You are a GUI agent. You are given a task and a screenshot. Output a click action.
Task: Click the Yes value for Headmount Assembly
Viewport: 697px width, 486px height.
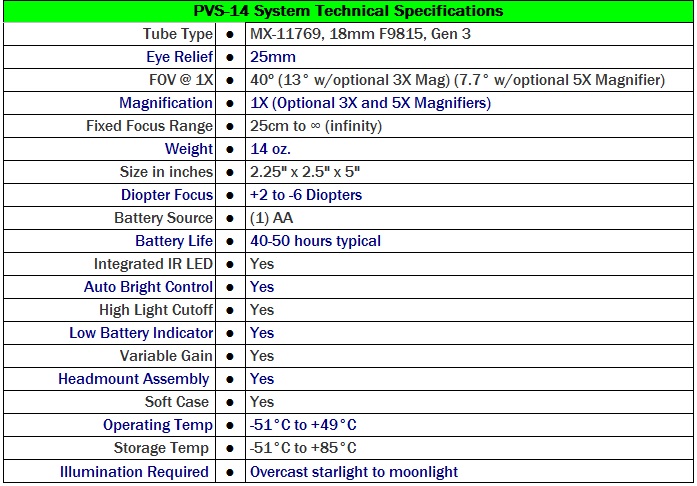point(262,379)
